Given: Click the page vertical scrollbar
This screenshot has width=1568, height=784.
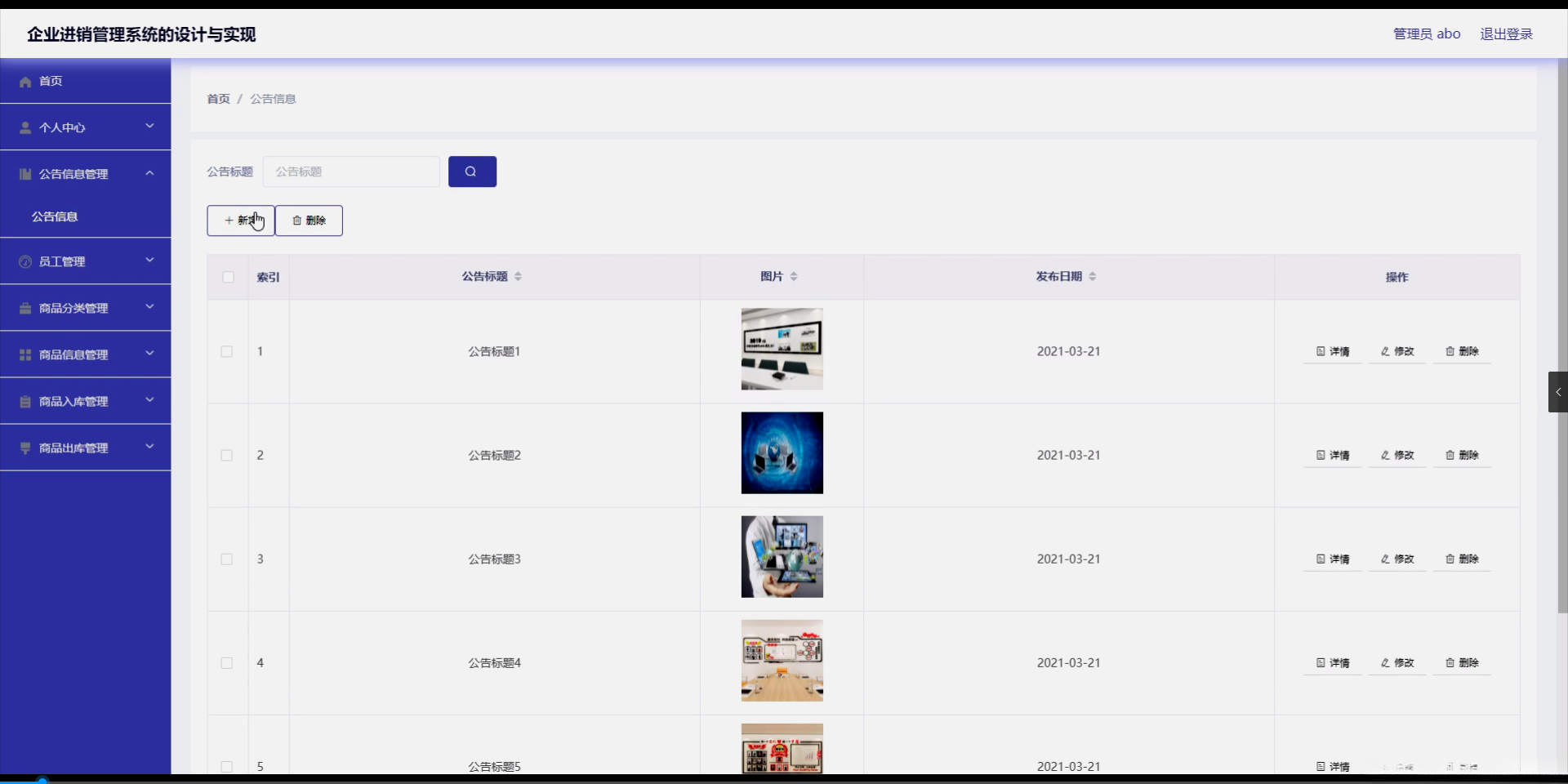Looking at the screenshot, I should tap(1562, 335).
